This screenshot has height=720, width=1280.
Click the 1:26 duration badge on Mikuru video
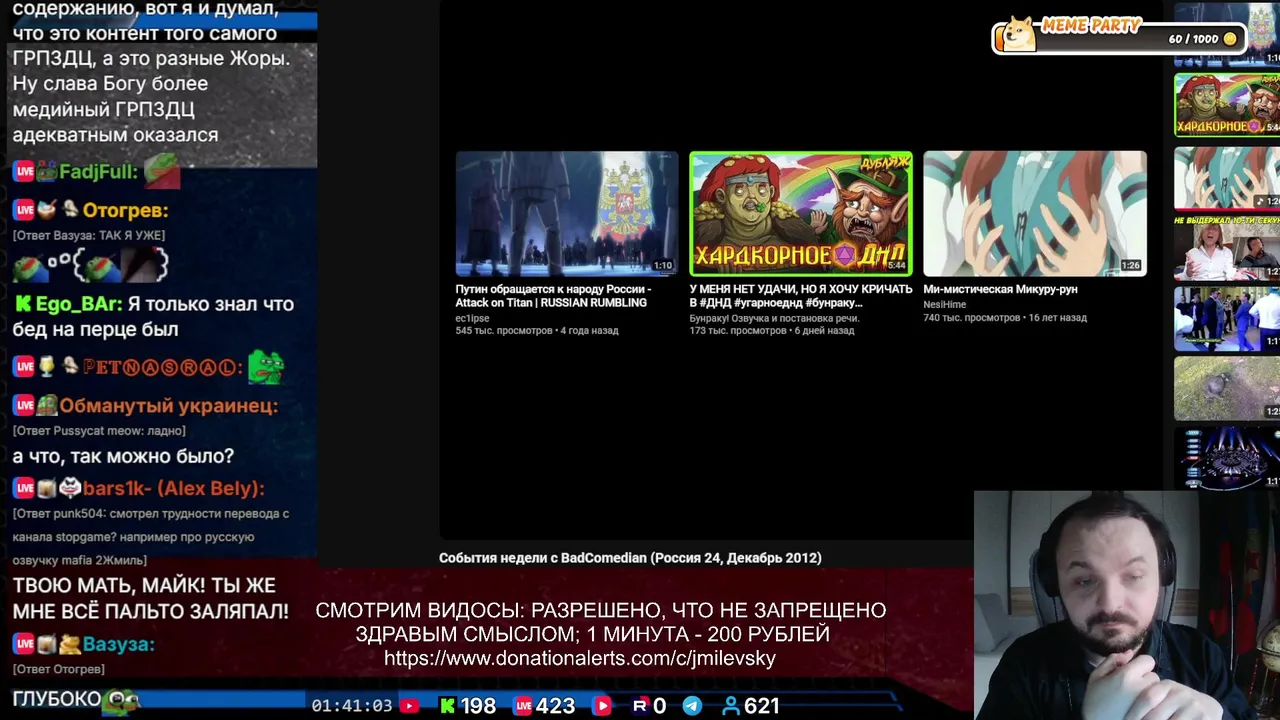1131,266
